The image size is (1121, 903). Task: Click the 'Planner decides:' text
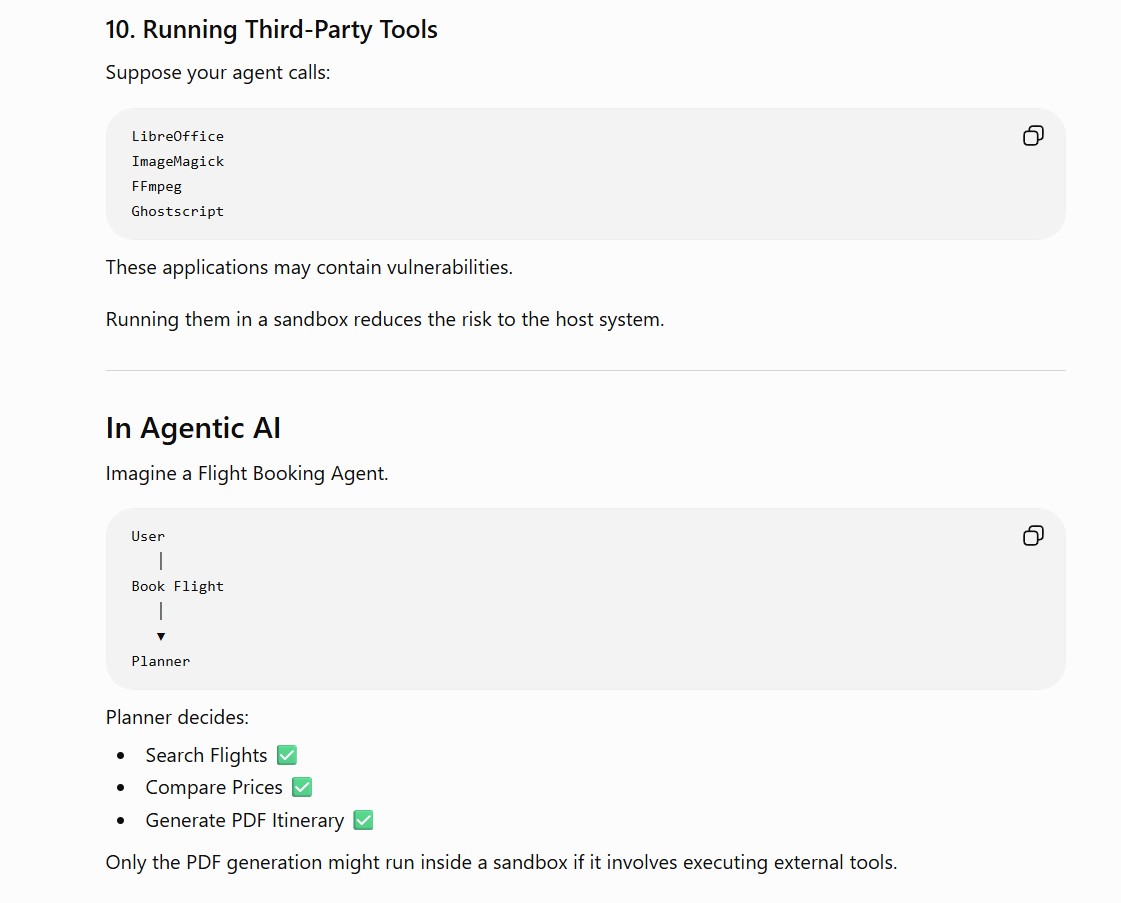(177, 717)
